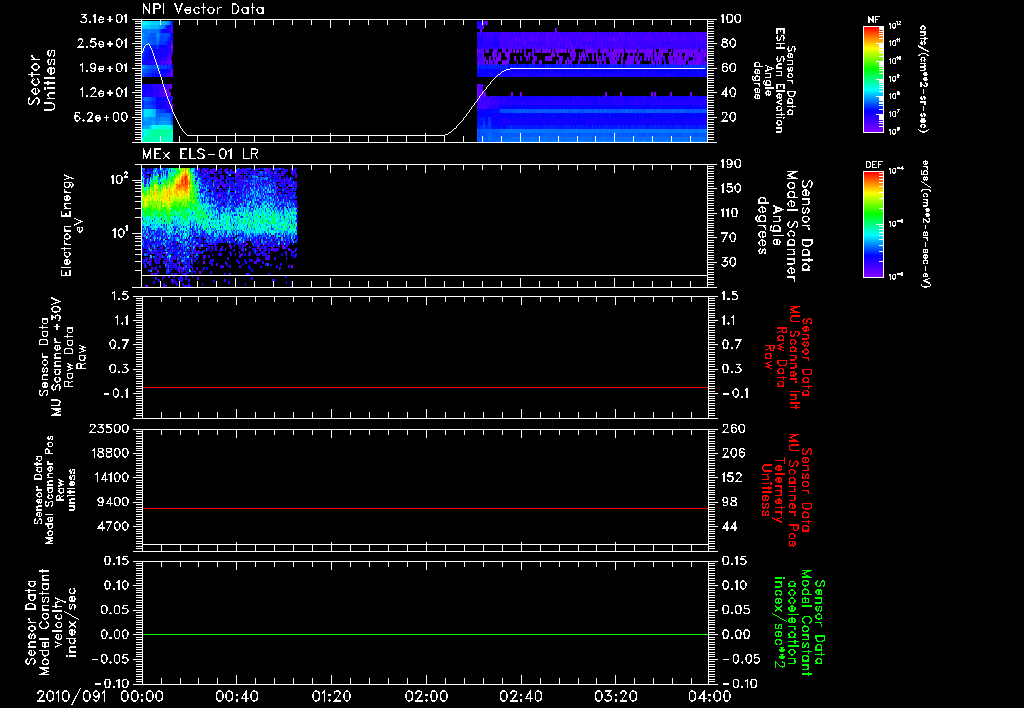Click the "2.5e+01" sector tick label
This screenshot has width=1024, height=708.
coord(104,43)
